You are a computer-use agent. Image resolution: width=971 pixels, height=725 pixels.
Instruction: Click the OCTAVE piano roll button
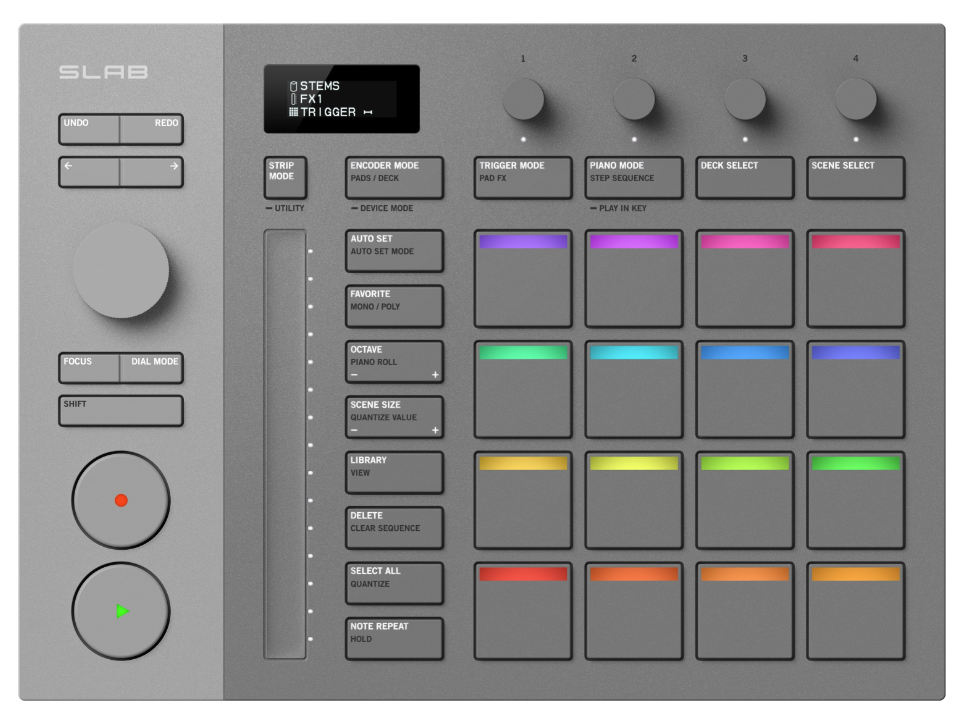pyautogui.click(x=394, y=362)
